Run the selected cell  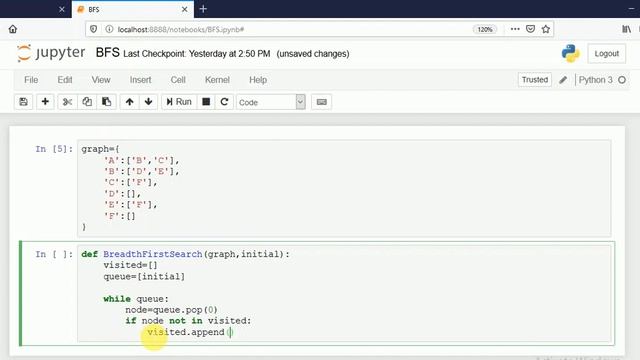click(179, 102)
